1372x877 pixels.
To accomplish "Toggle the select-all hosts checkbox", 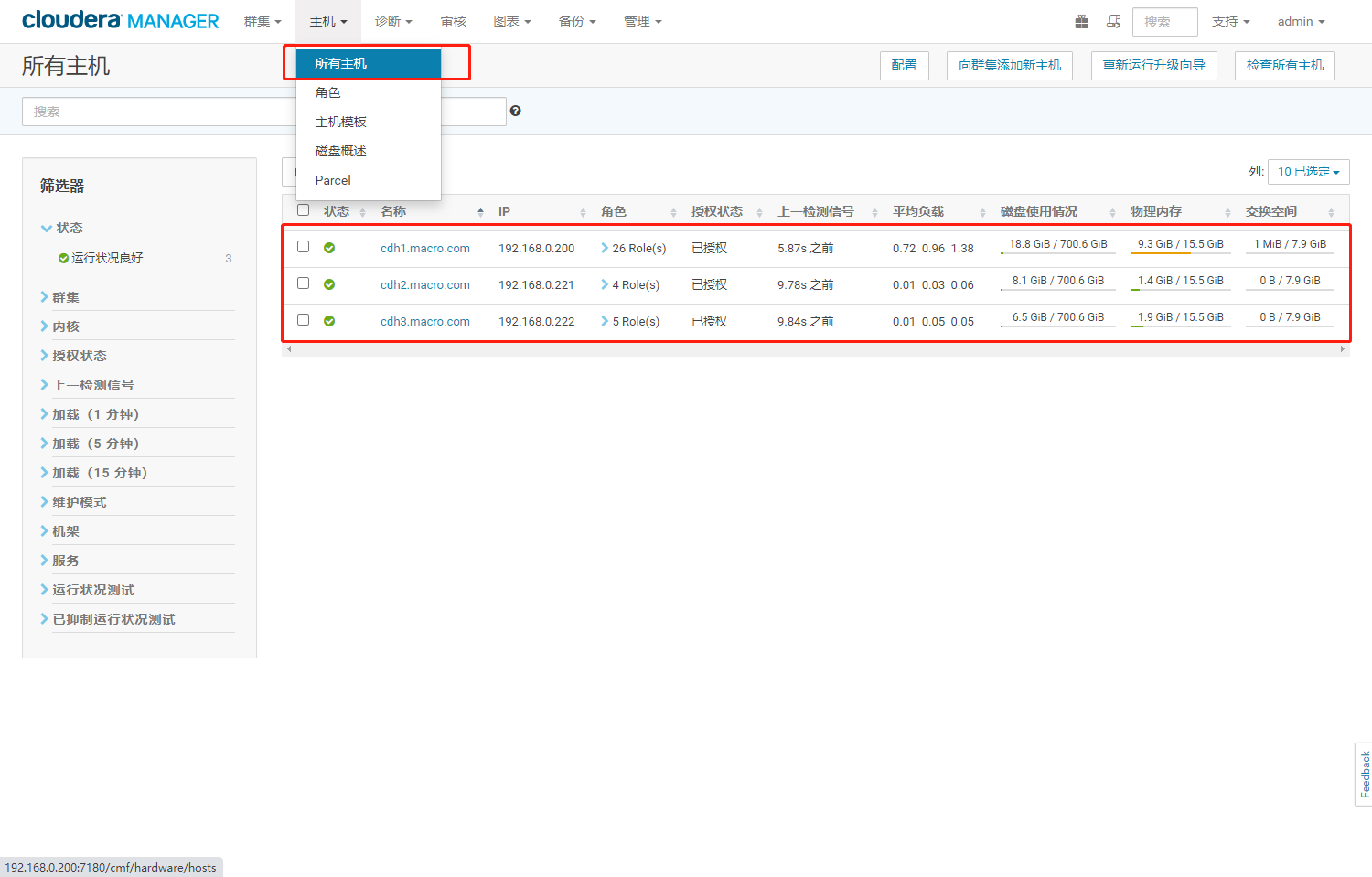I will click(x=304, y=210).
